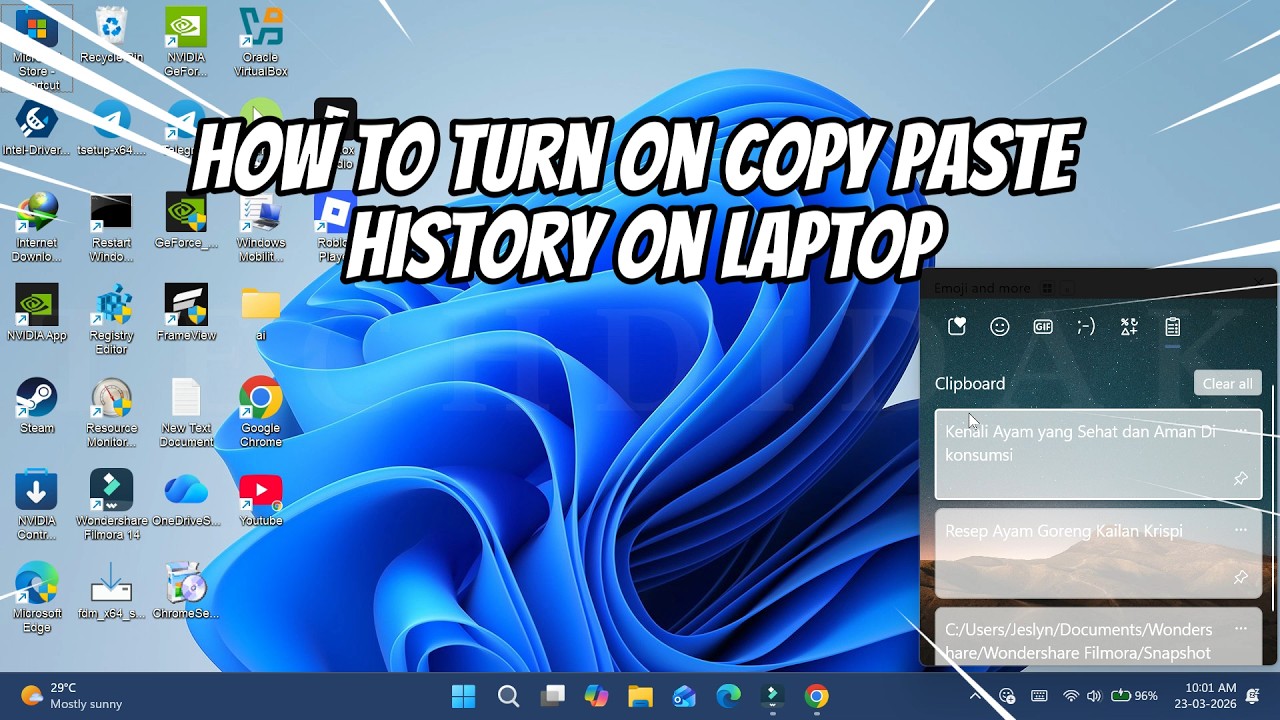
Task: Select the Wondershare Filmora 14 desktop icon
Action: pos(111,506)
